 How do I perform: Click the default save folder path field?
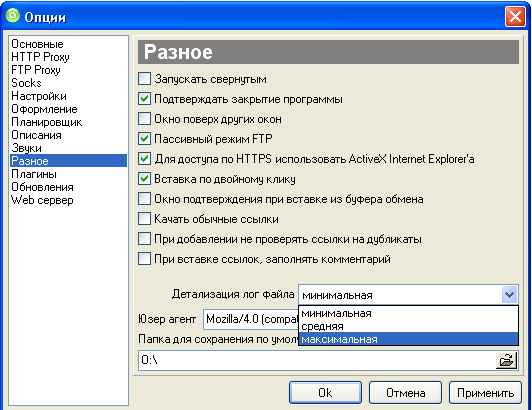point(317,360)
